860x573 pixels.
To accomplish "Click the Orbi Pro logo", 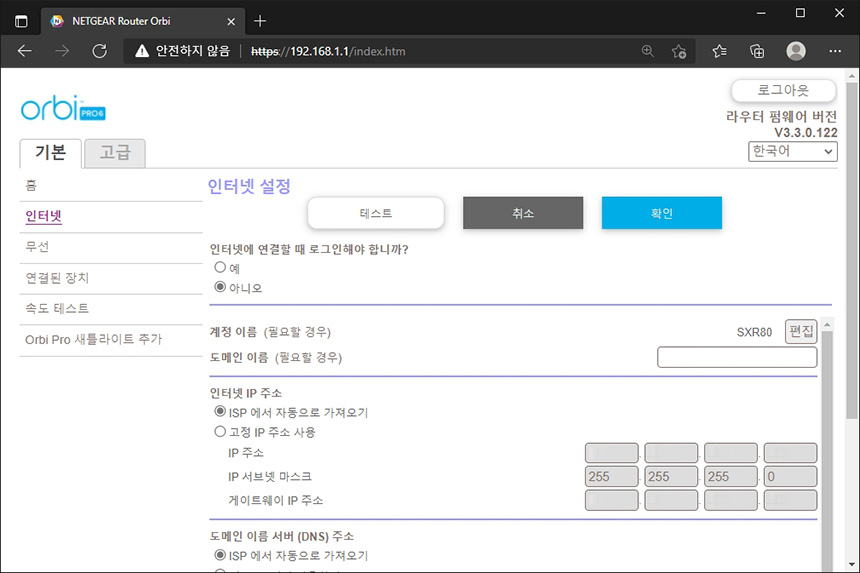I will coord(63,107).
